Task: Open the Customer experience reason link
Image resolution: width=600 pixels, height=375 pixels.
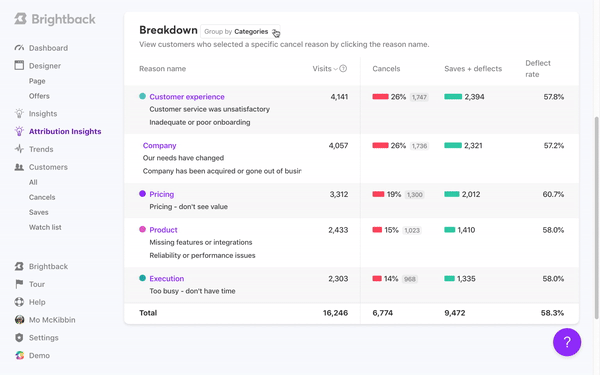Action: (187, 97)
